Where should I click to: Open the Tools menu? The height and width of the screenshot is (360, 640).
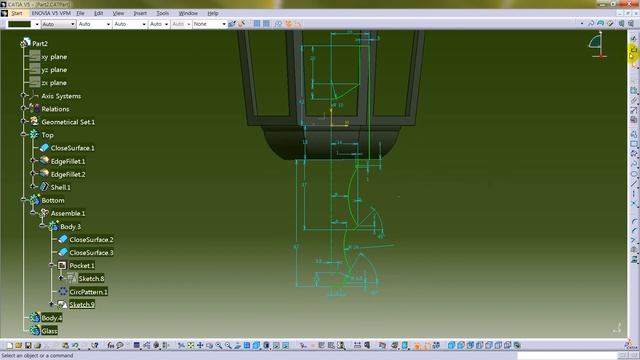click(162, 13)
